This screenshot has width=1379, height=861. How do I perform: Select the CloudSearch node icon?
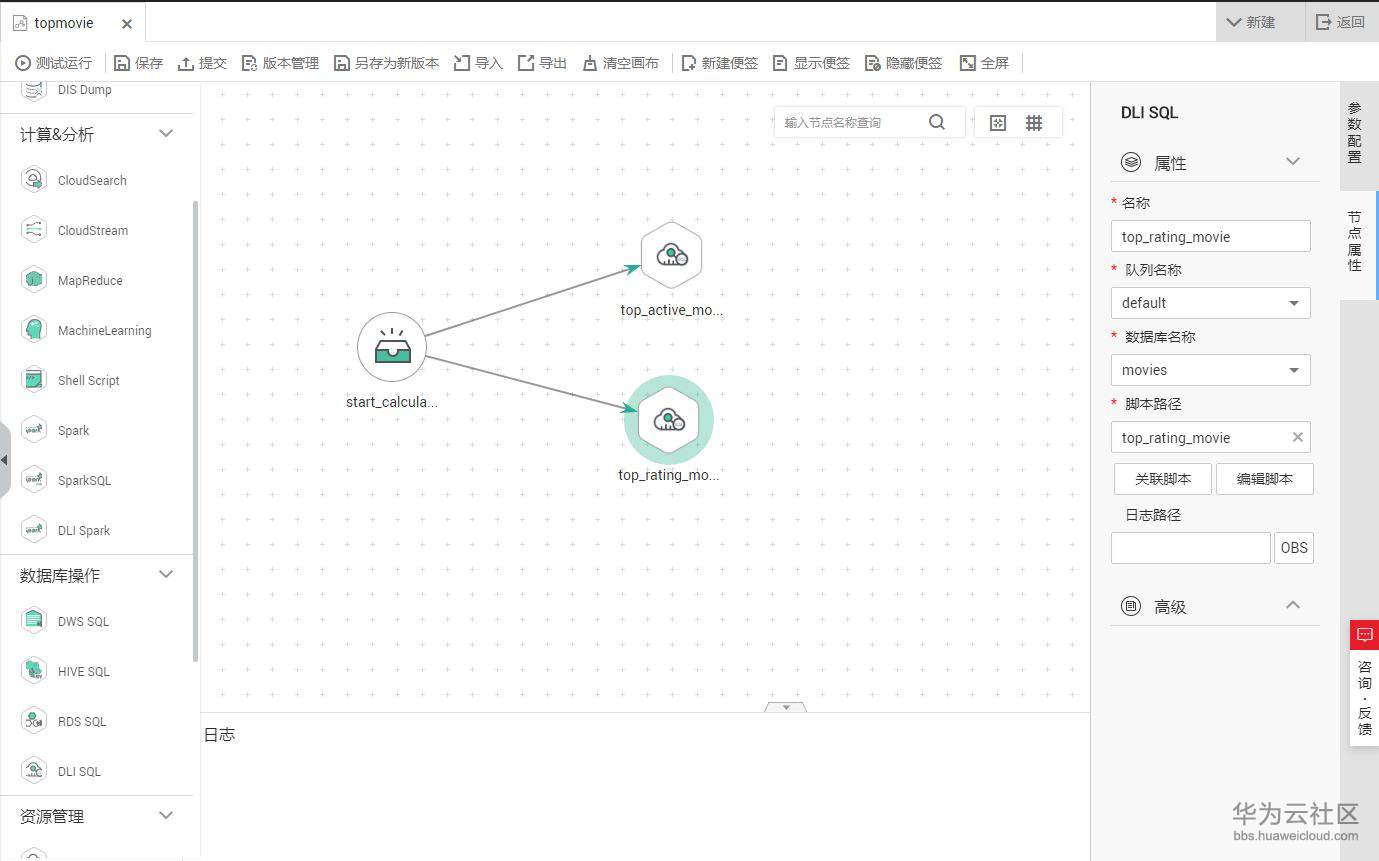[34, 180]
